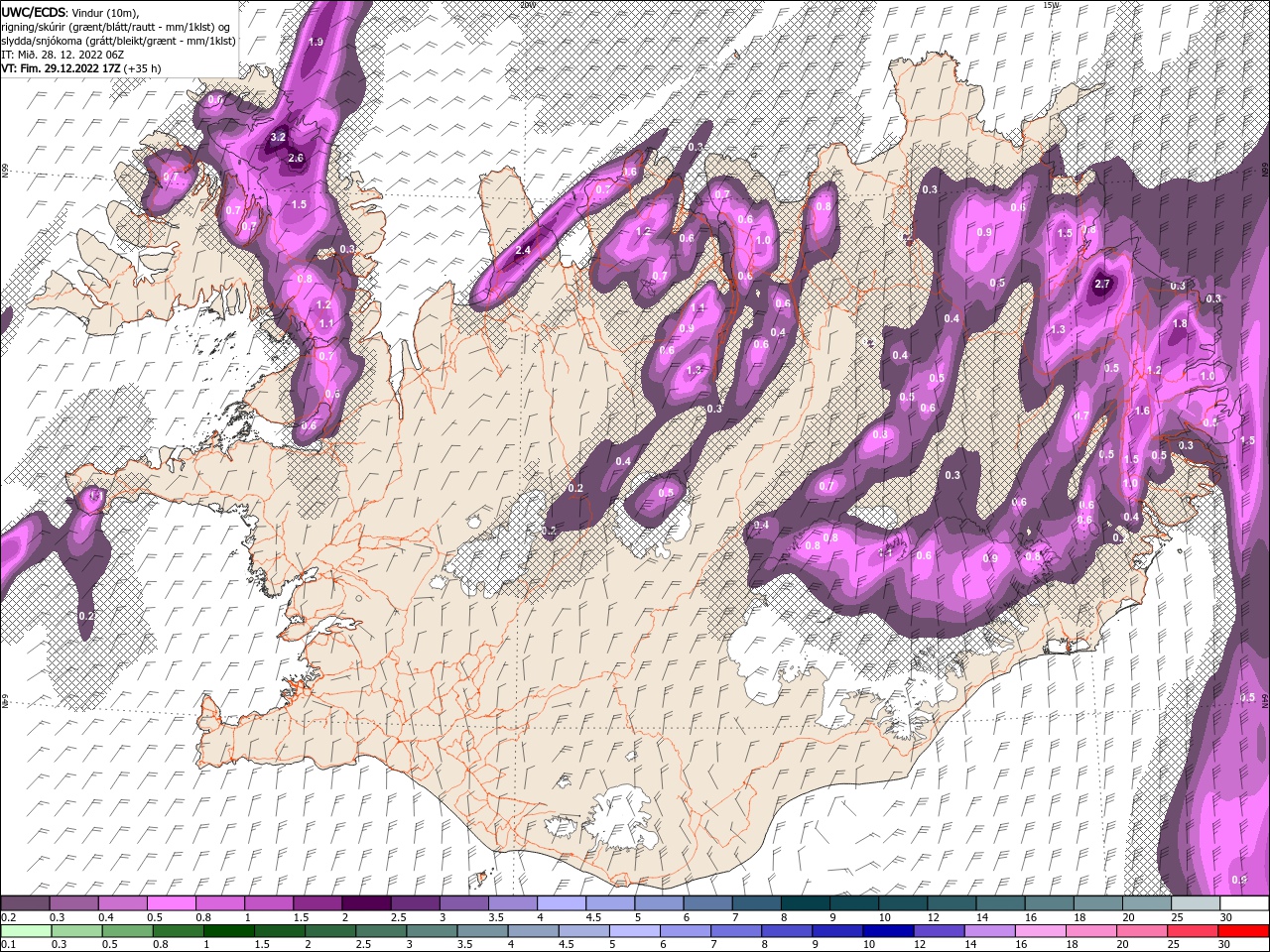Viewport: 1270px width, 952px height.
Task: Click the '(+35 h)' forecast offset text
Action: coord(143,68)
